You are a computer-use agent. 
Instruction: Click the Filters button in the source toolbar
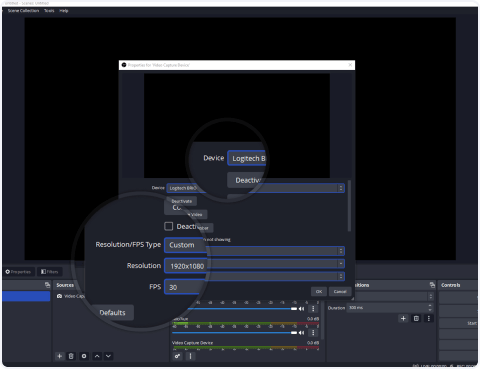[49, 272]
